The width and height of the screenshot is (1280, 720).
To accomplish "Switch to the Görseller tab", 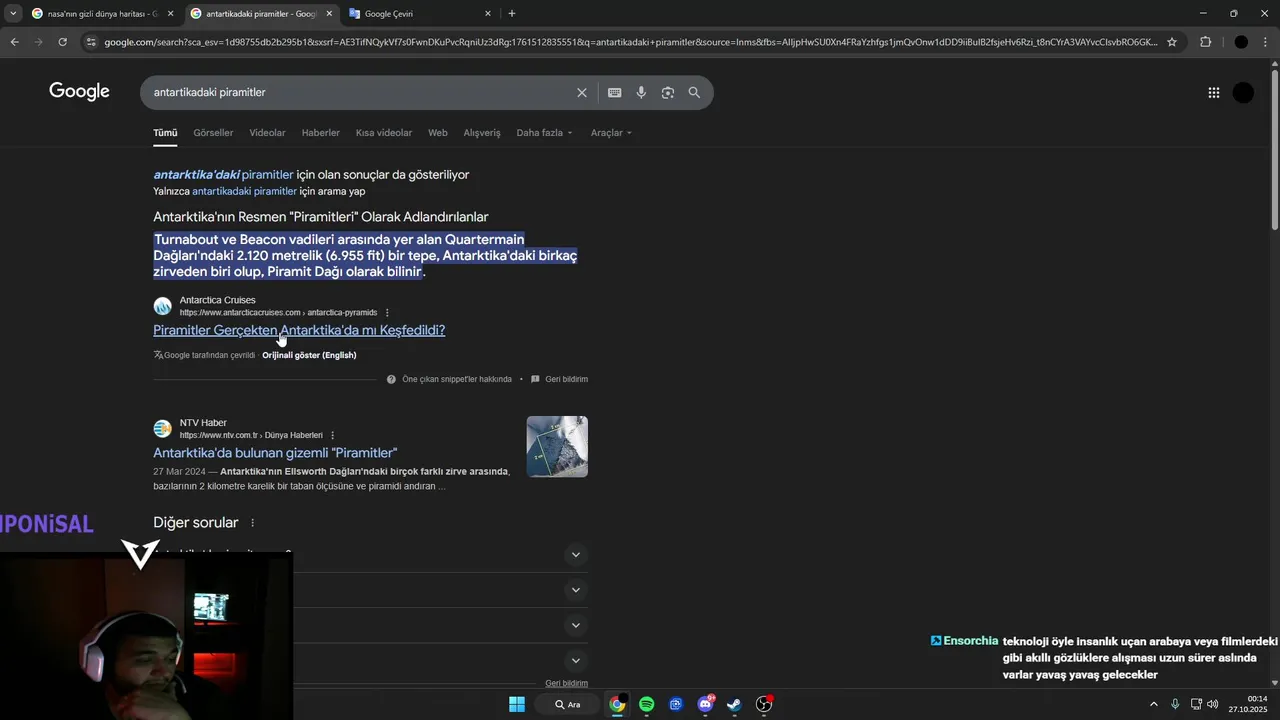I will click(x=213, y=133).
